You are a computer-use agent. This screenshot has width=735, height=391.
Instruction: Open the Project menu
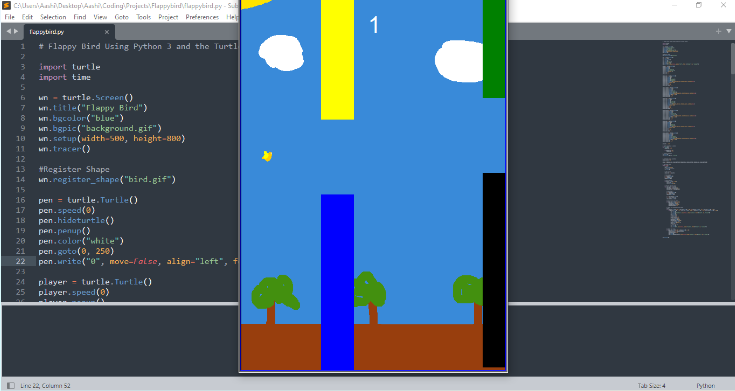pyautogui.click(x=168, y=17)
